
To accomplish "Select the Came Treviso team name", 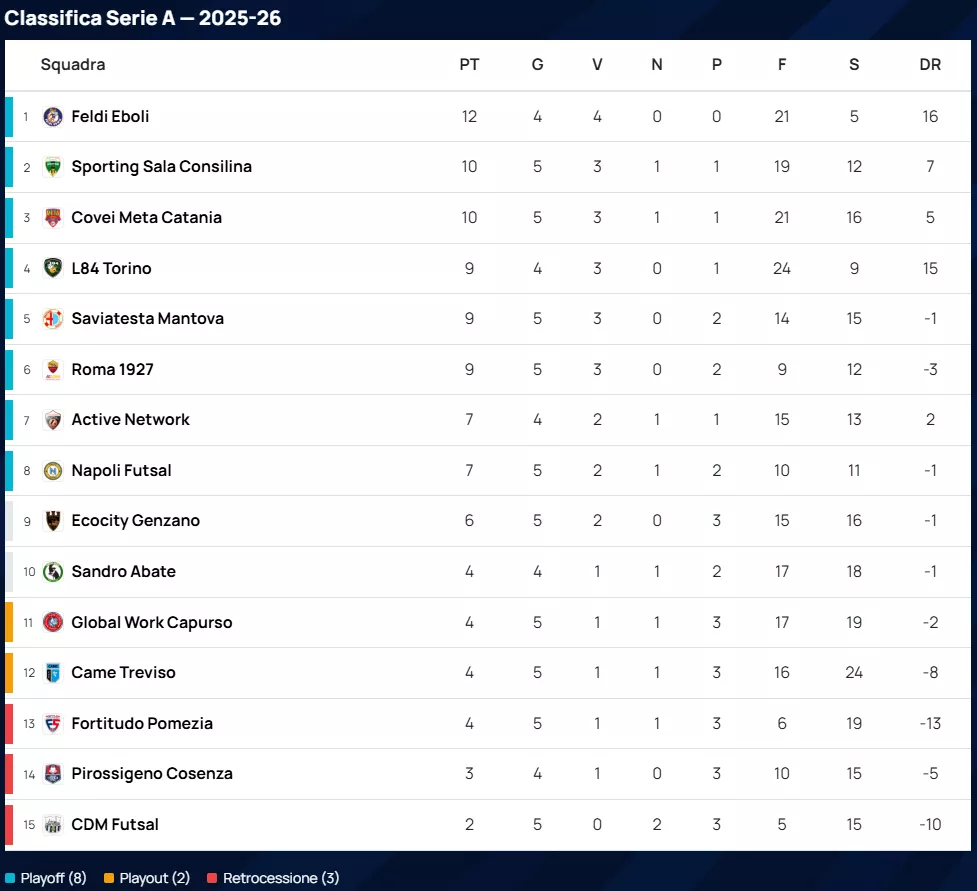I will coord(123,673).
